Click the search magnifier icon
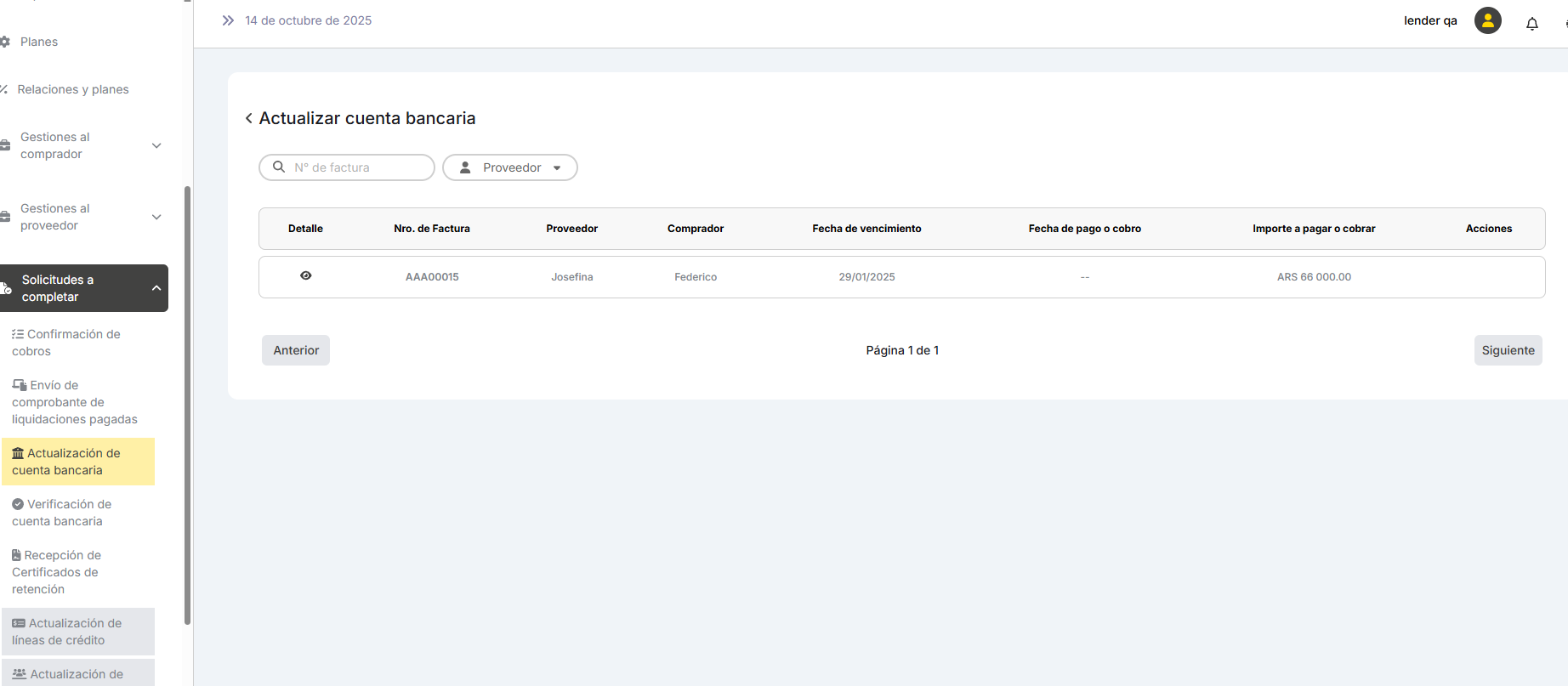The height and width of the screenshot is (686, 1568). coord(279,167)
